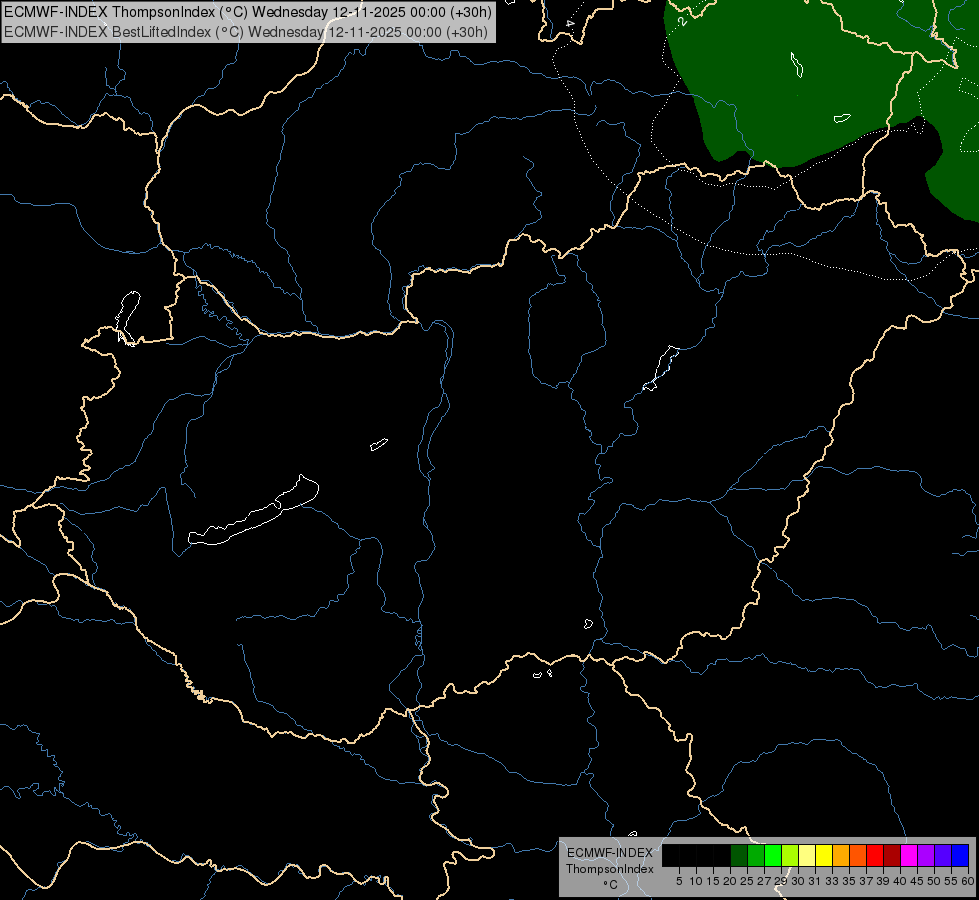Viewport: 979px width, 900px height.
Task: Click the lime 29–30 legend swatch
Action: [x=790, y=855]
